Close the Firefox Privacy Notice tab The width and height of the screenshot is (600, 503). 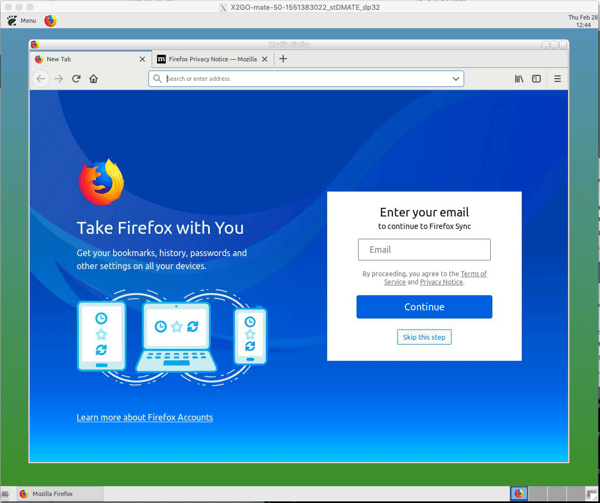(x=265, y=59)
